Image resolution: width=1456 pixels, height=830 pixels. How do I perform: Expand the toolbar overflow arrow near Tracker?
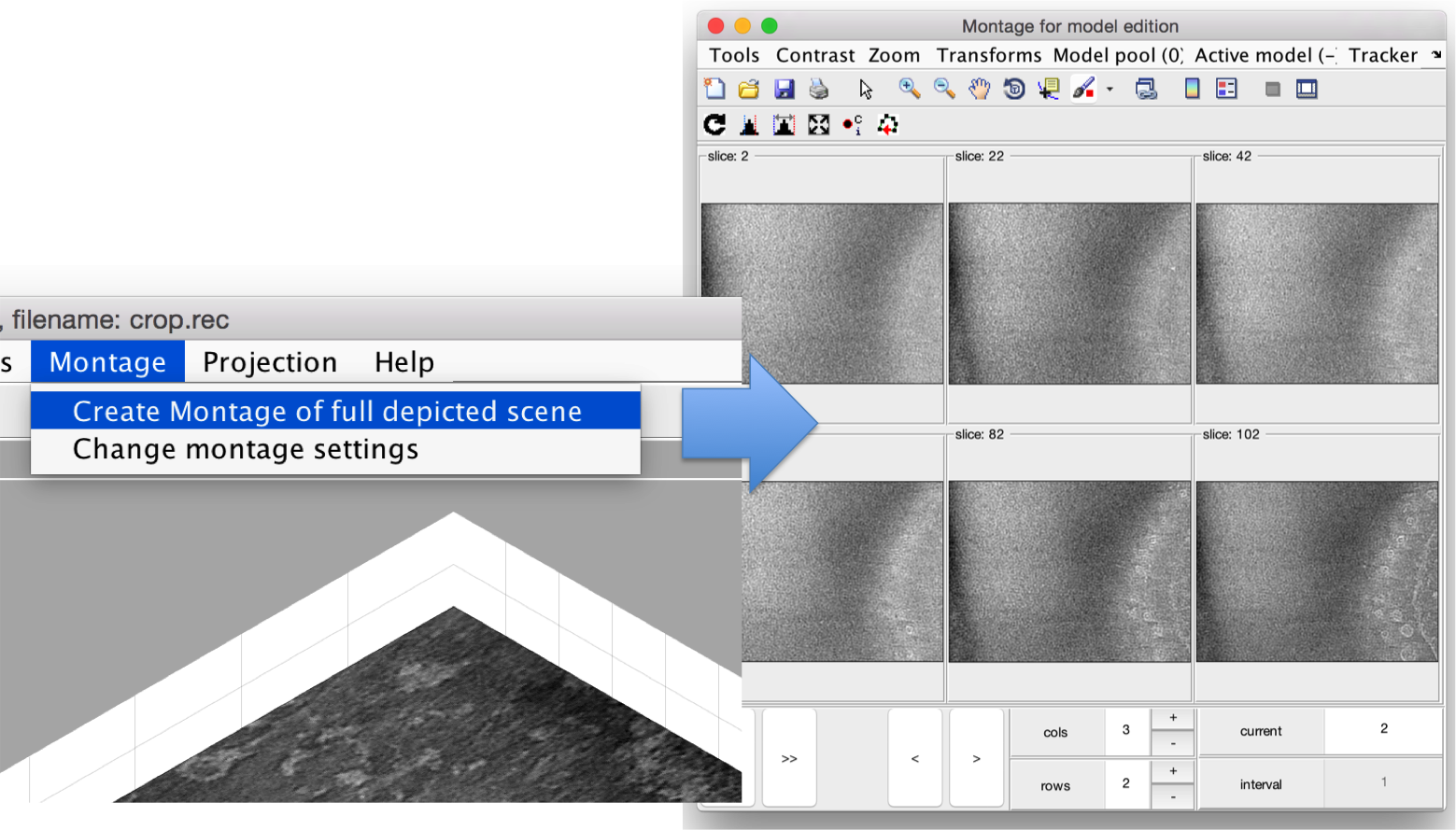pyautogui.click(x=1436, y=55)
